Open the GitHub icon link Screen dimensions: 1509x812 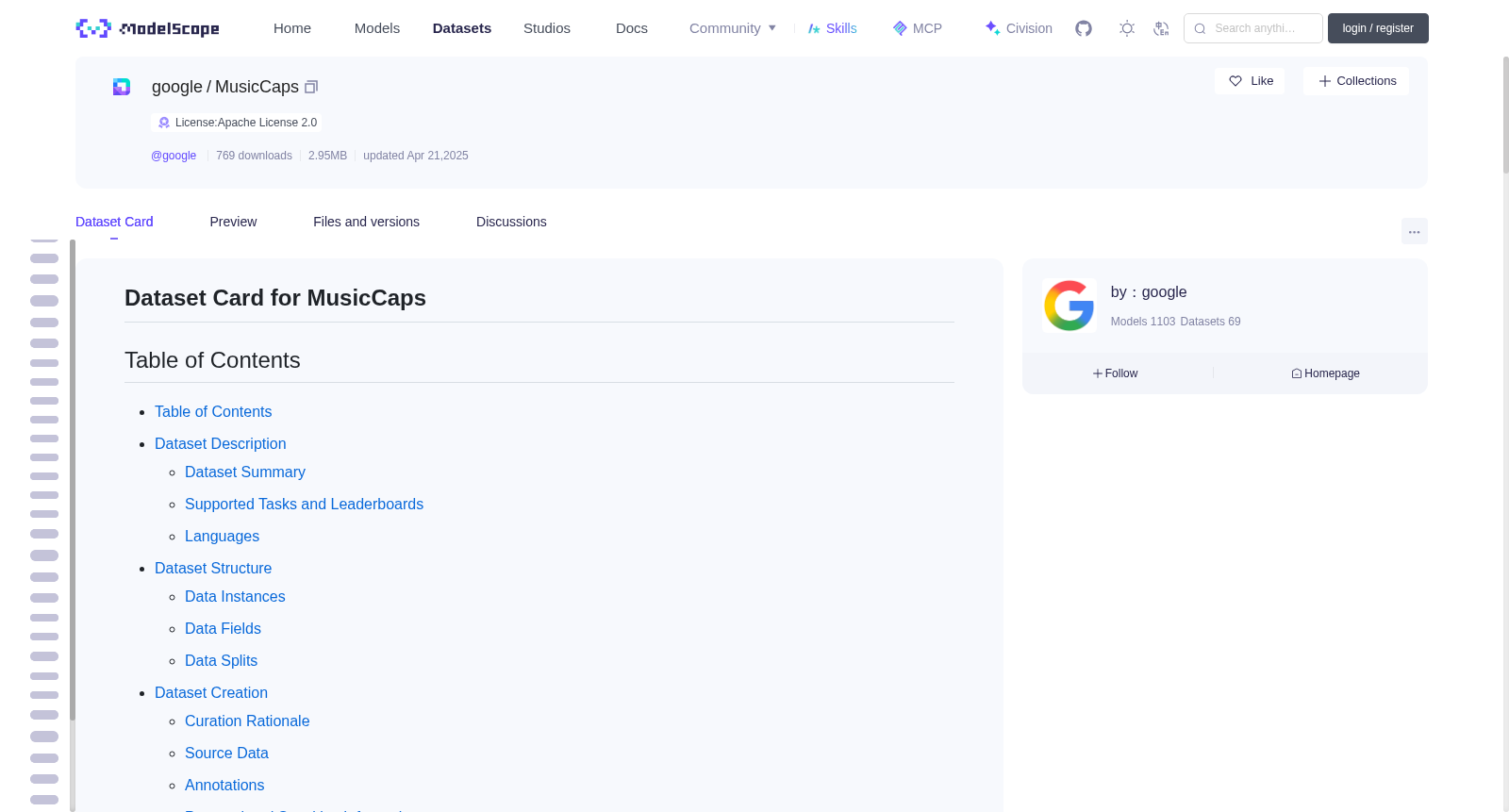tap(1084, 28)
